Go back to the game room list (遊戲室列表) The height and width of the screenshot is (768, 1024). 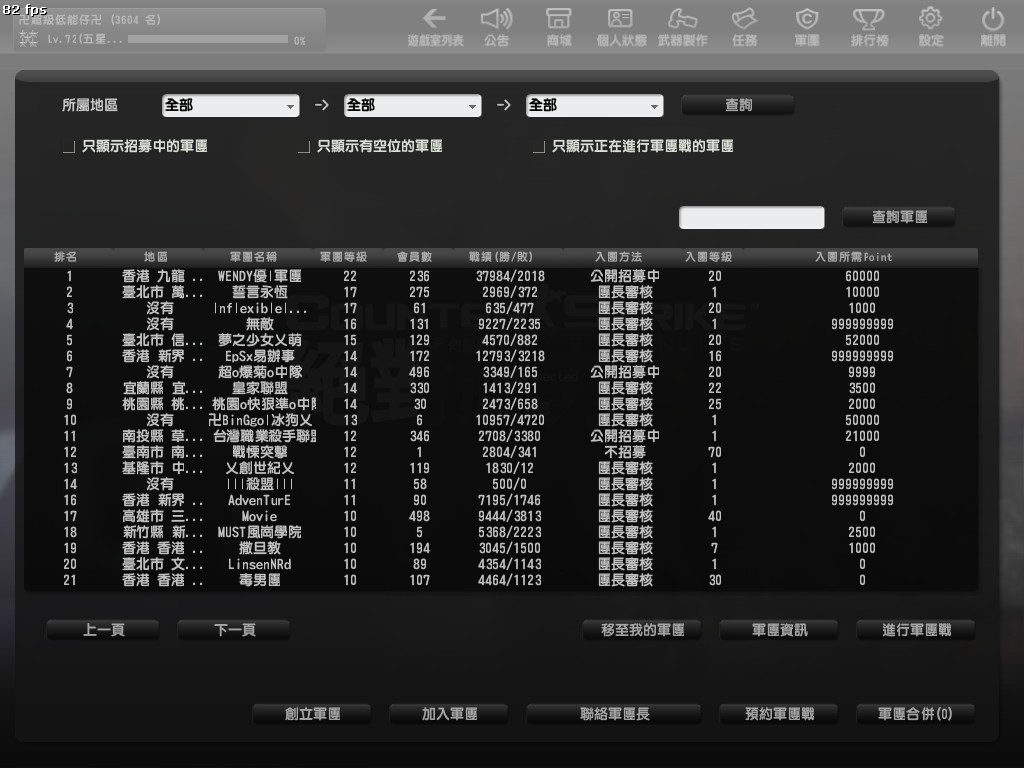point(435,26)
